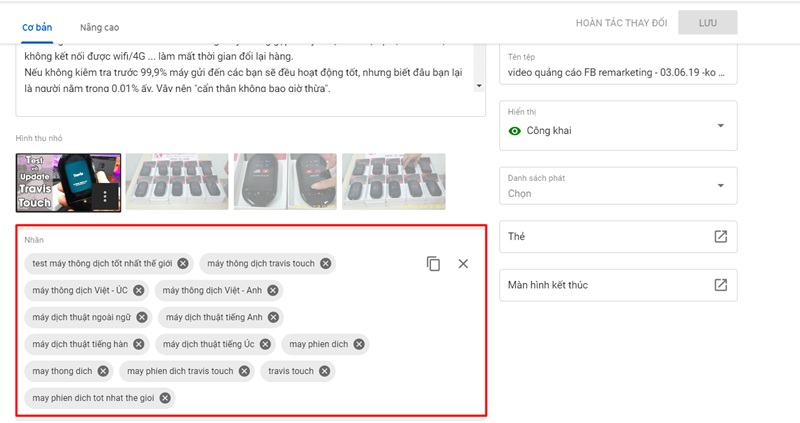Remove tag 'may phien dich tot nhat the gioi'
Screen dimensions: 800x423
(165, 398)
